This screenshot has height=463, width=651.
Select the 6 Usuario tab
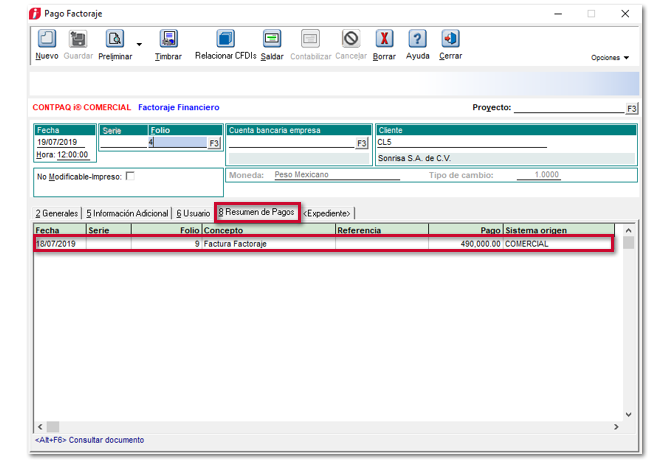point(193,213)
